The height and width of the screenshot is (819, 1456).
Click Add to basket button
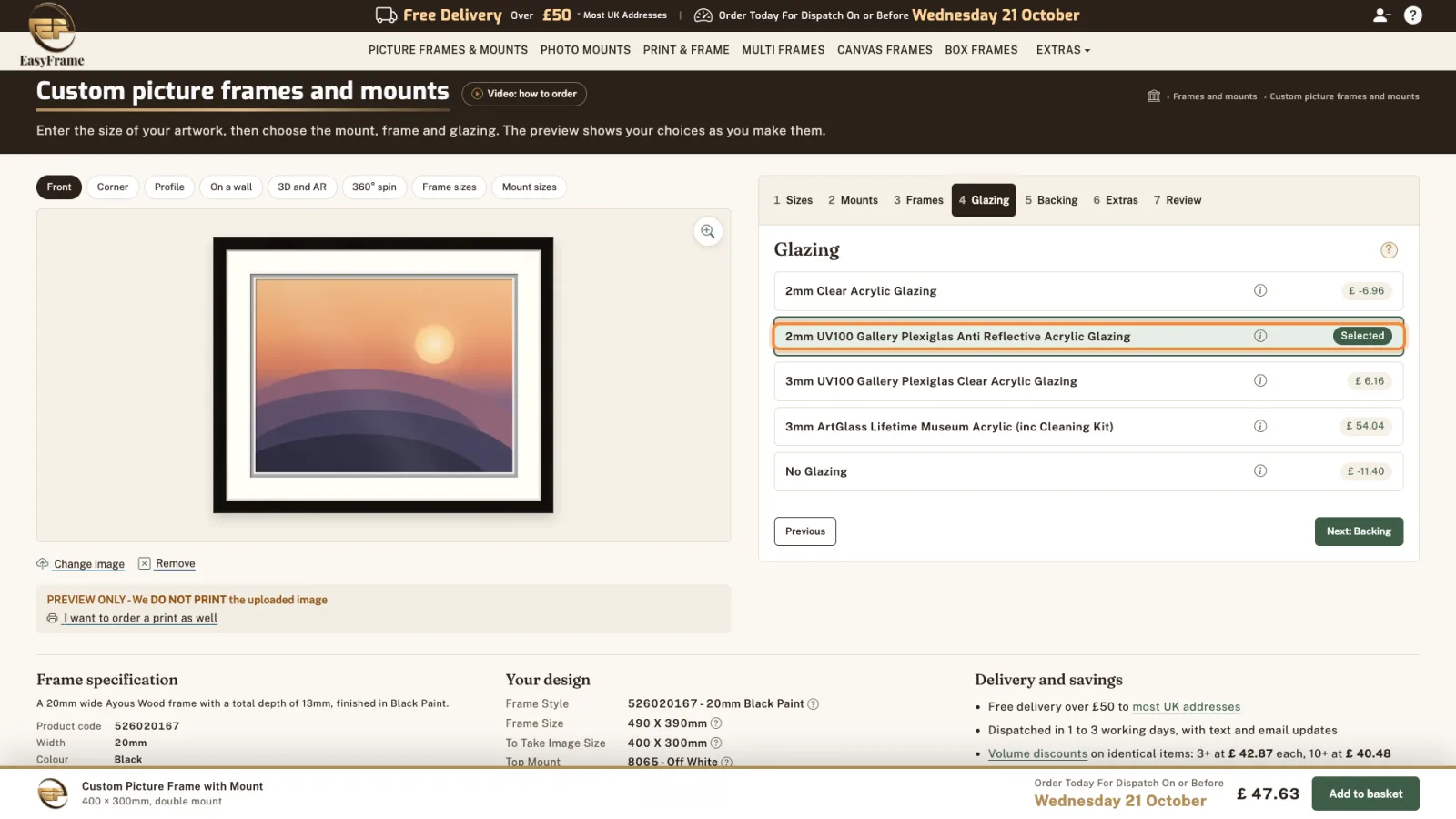tap(1365, 794)
